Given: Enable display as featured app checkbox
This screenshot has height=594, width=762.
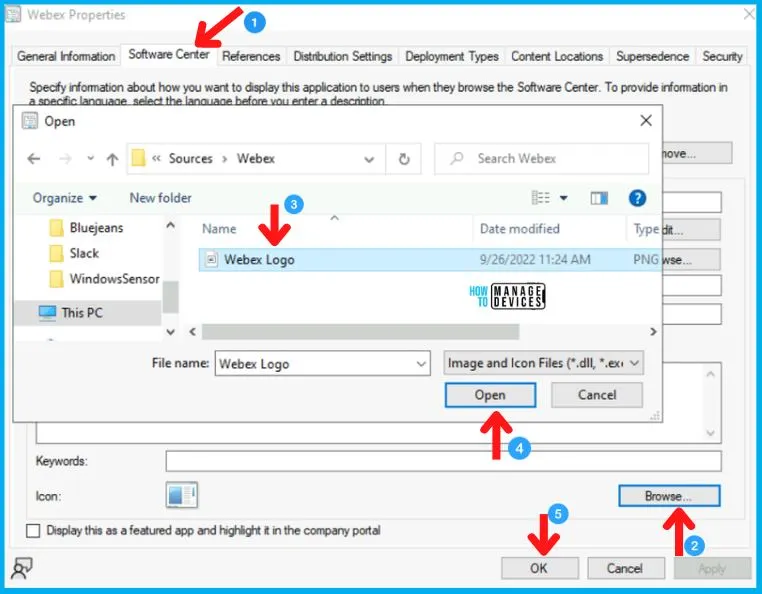Looking at the screenshot, I should tap(33, 530).
